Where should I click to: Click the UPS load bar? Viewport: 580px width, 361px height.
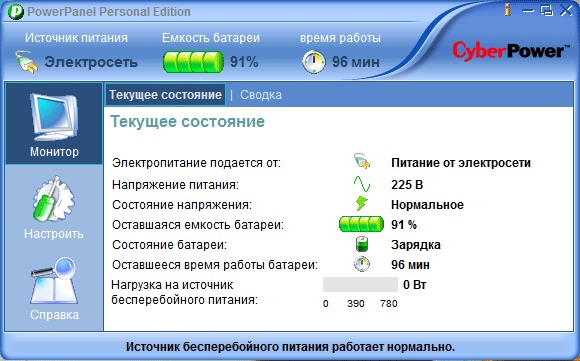pyautogui.click(x=360, y=284)
